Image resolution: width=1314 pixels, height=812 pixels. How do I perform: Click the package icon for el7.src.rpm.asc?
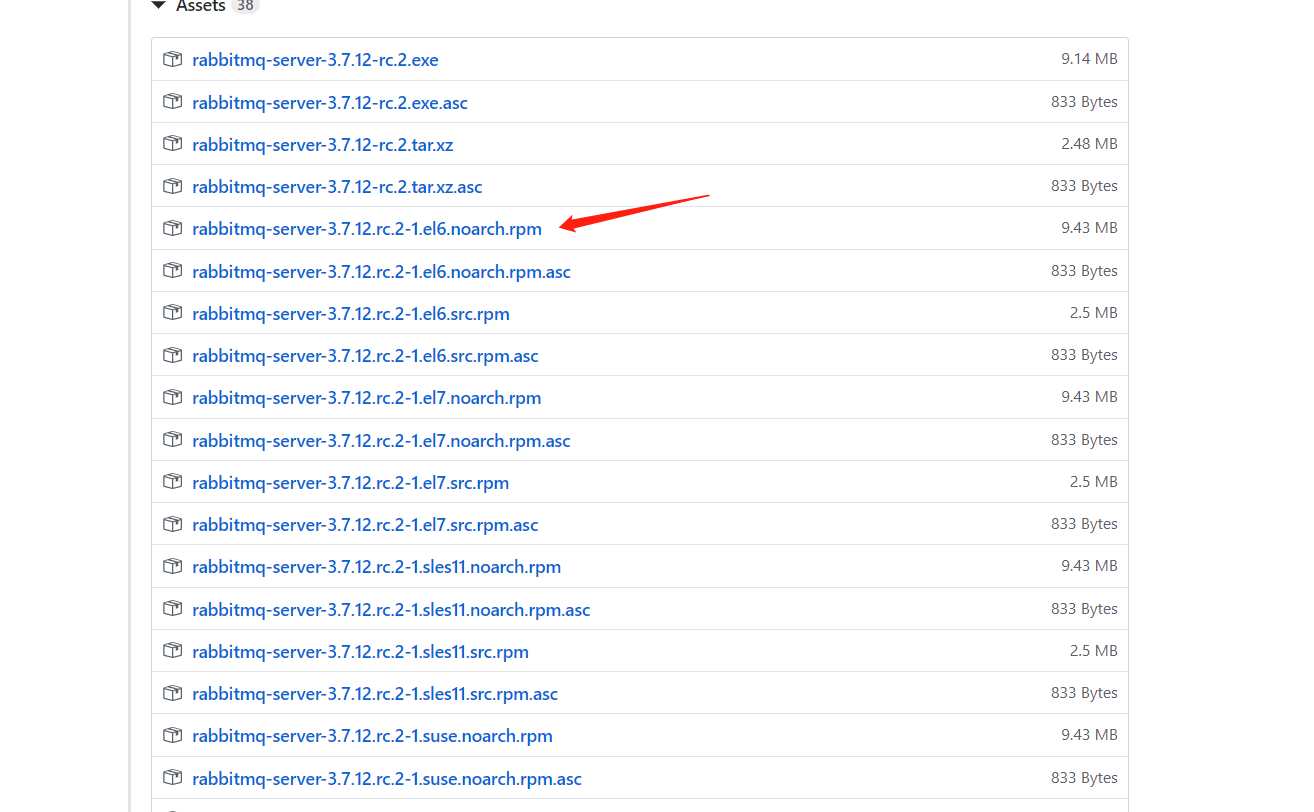coord(173,524)
